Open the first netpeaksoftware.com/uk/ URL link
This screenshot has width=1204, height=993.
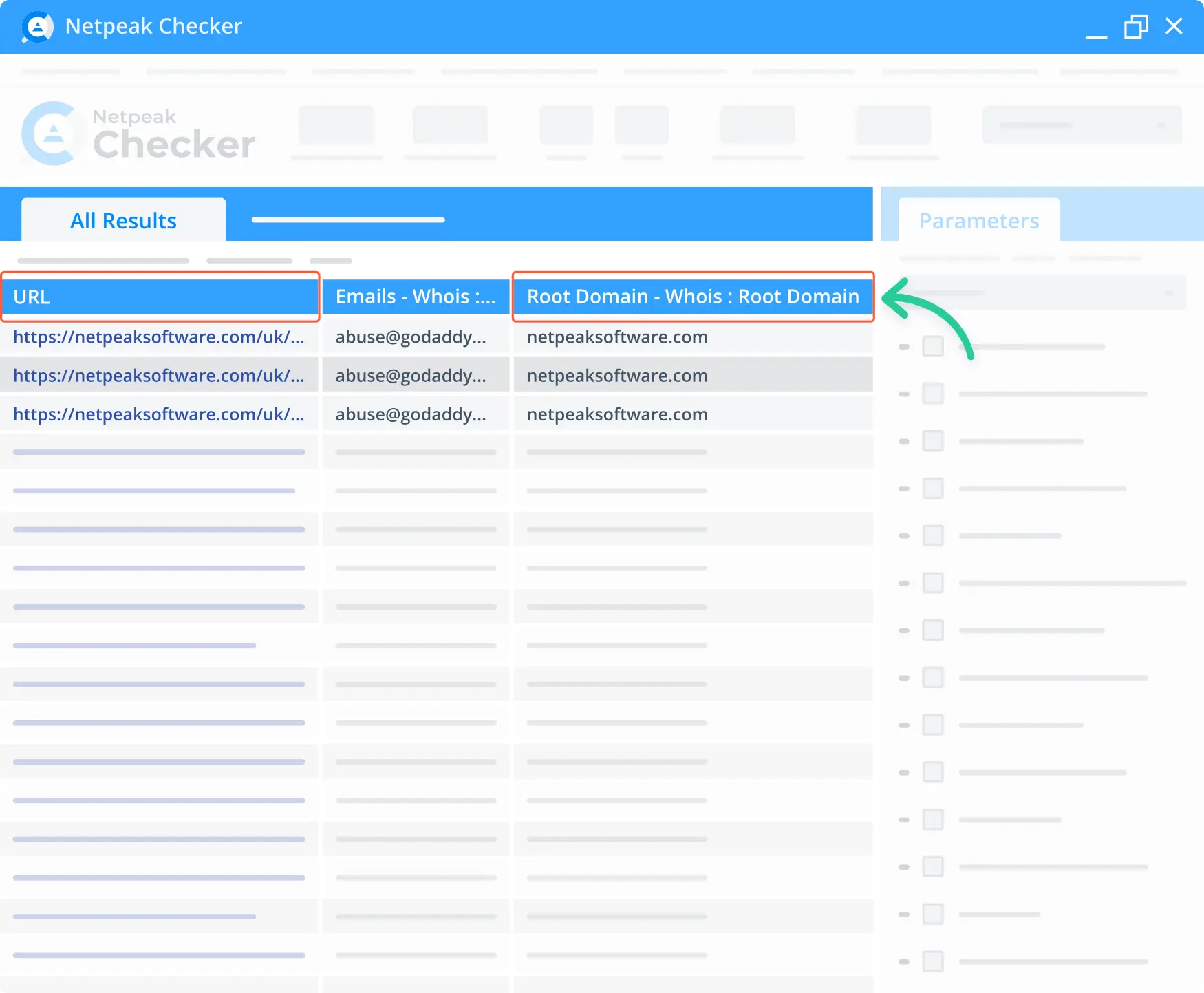[158, 337]
